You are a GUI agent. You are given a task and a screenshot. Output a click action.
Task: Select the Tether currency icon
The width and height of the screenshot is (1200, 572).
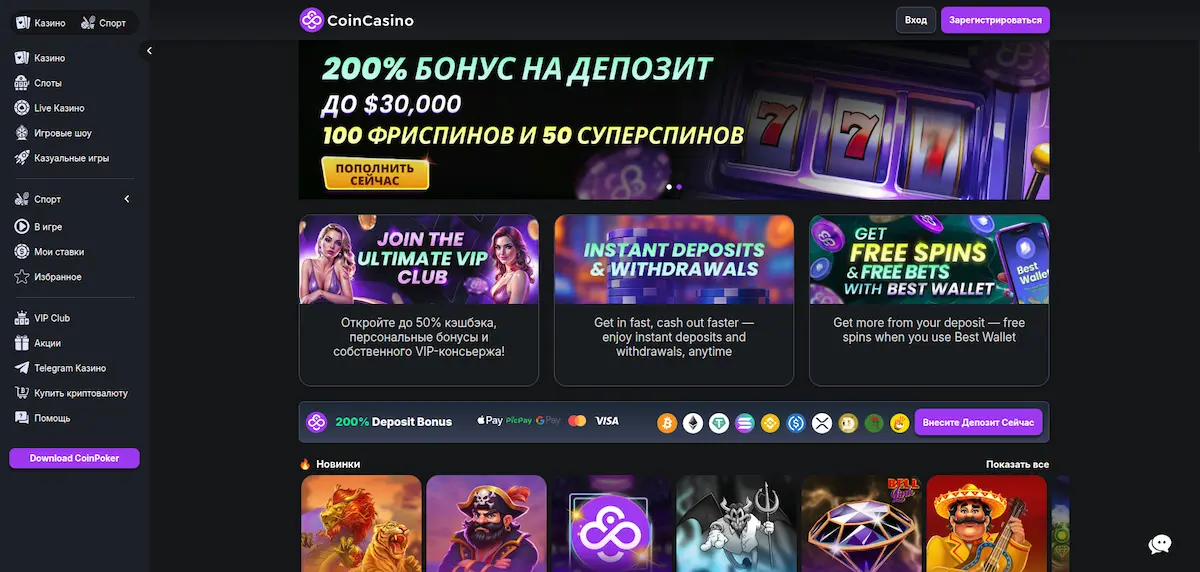[x=719, y=423]
